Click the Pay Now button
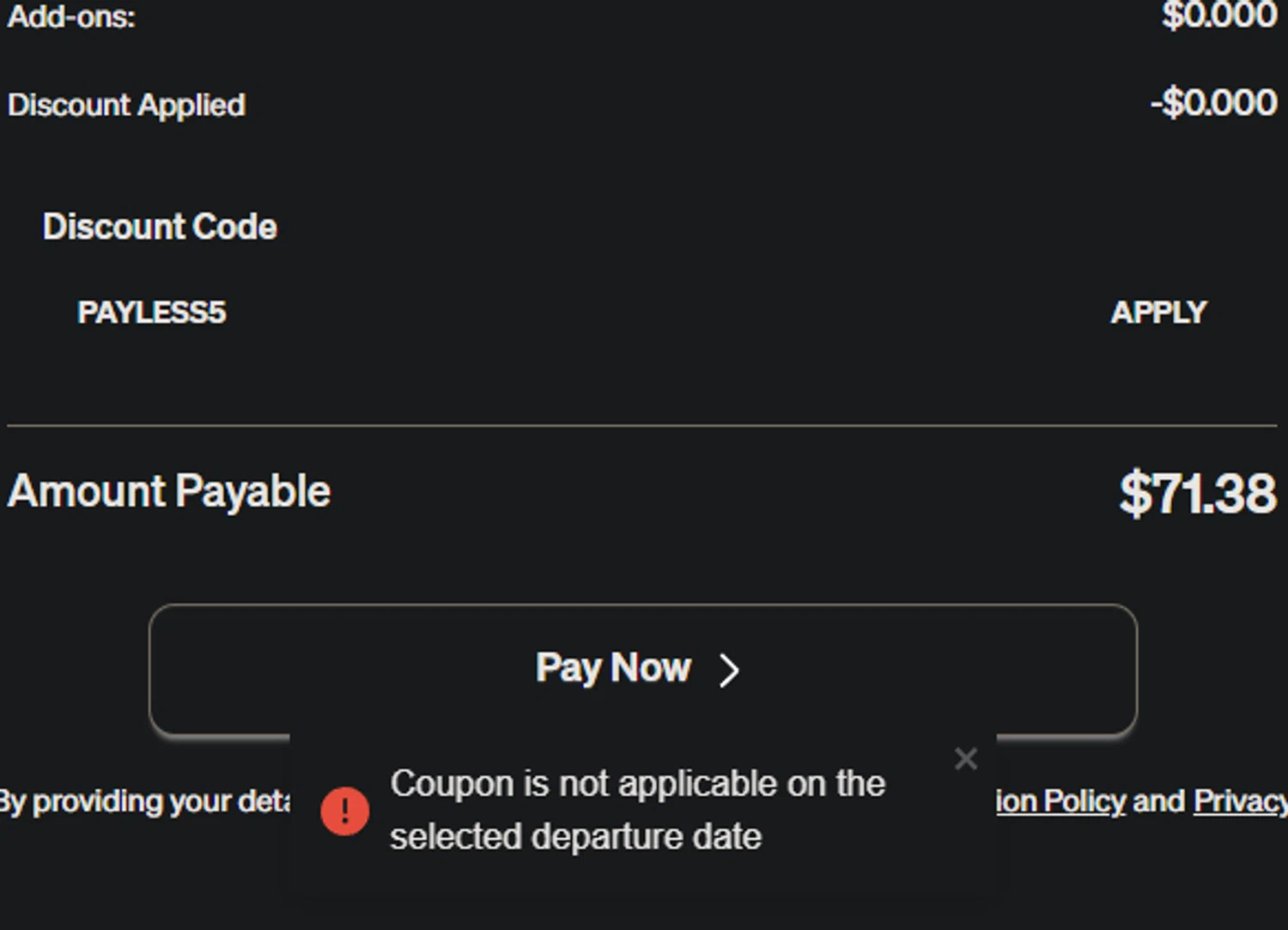 coord(613,669)
